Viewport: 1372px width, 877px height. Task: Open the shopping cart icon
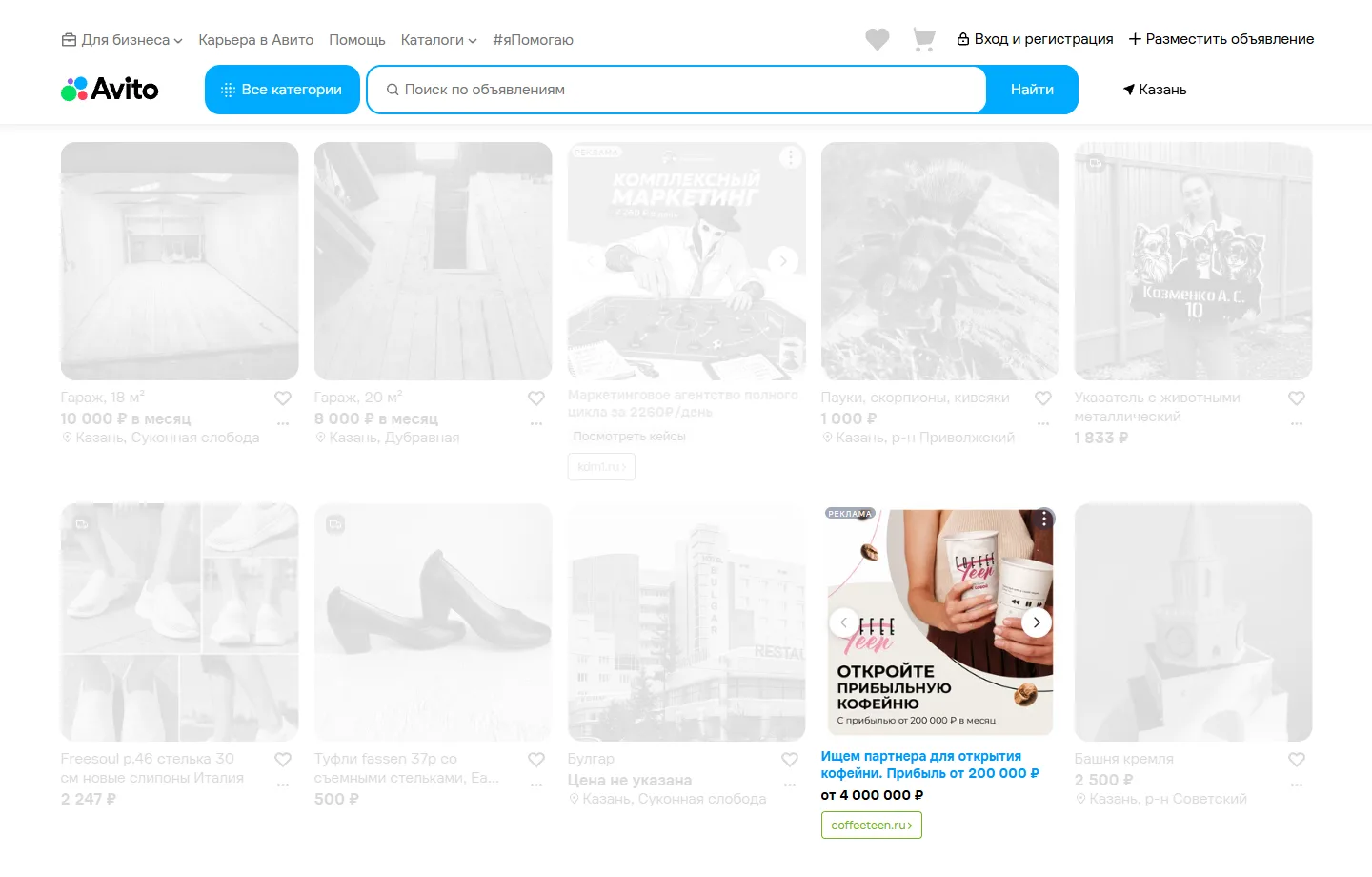tap(923, 39)
